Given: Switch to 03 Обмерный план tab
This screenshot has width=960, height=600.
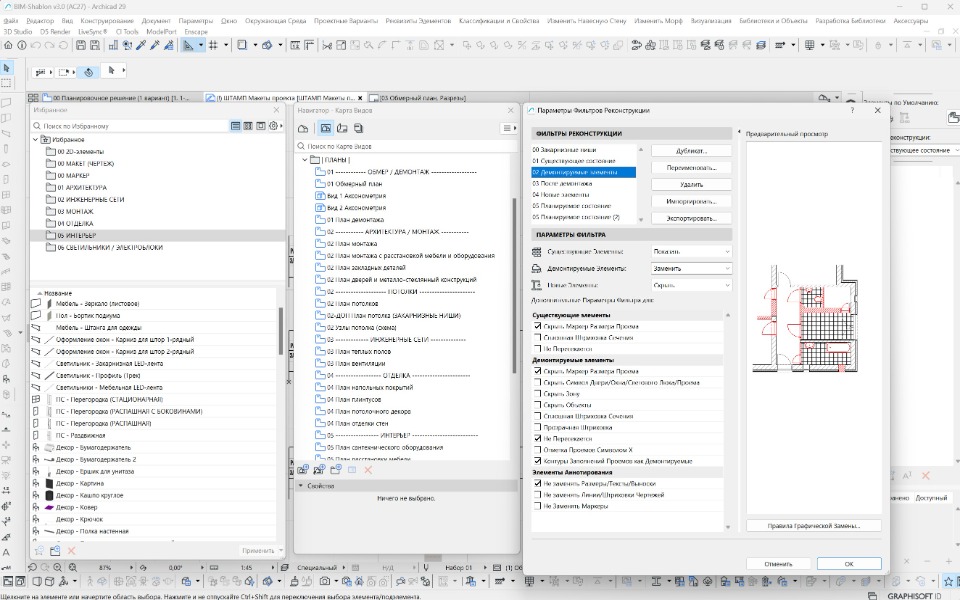Looking at the screenshot, I should (422, 98).
